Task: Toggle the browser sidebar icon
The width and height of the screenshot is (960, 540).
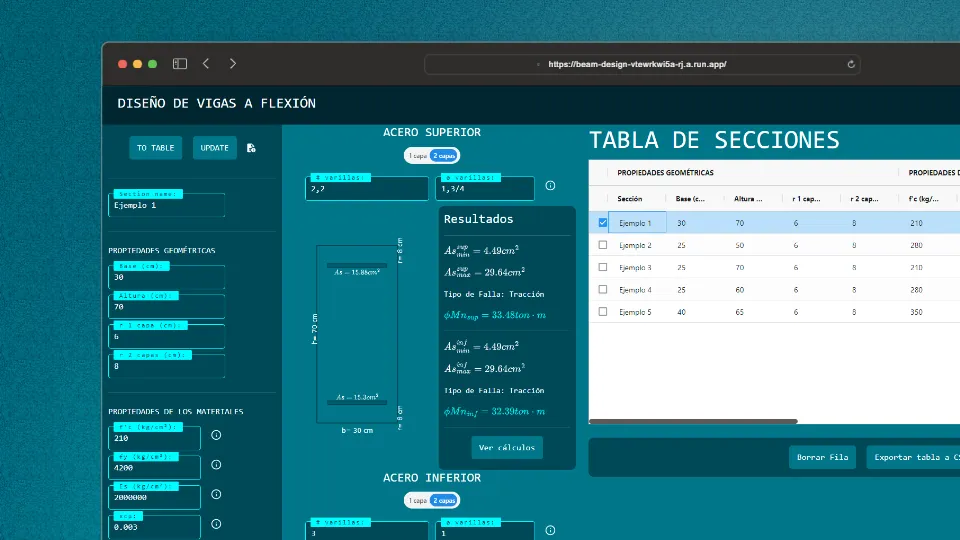Action: (180, 63)
